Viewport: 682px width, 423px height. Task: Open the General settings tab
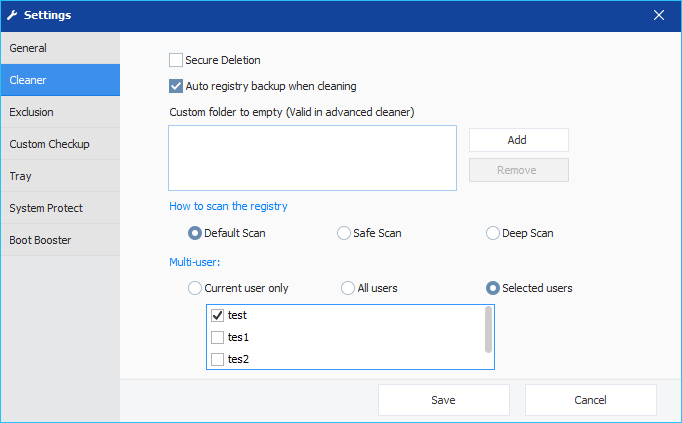[60, 48]
